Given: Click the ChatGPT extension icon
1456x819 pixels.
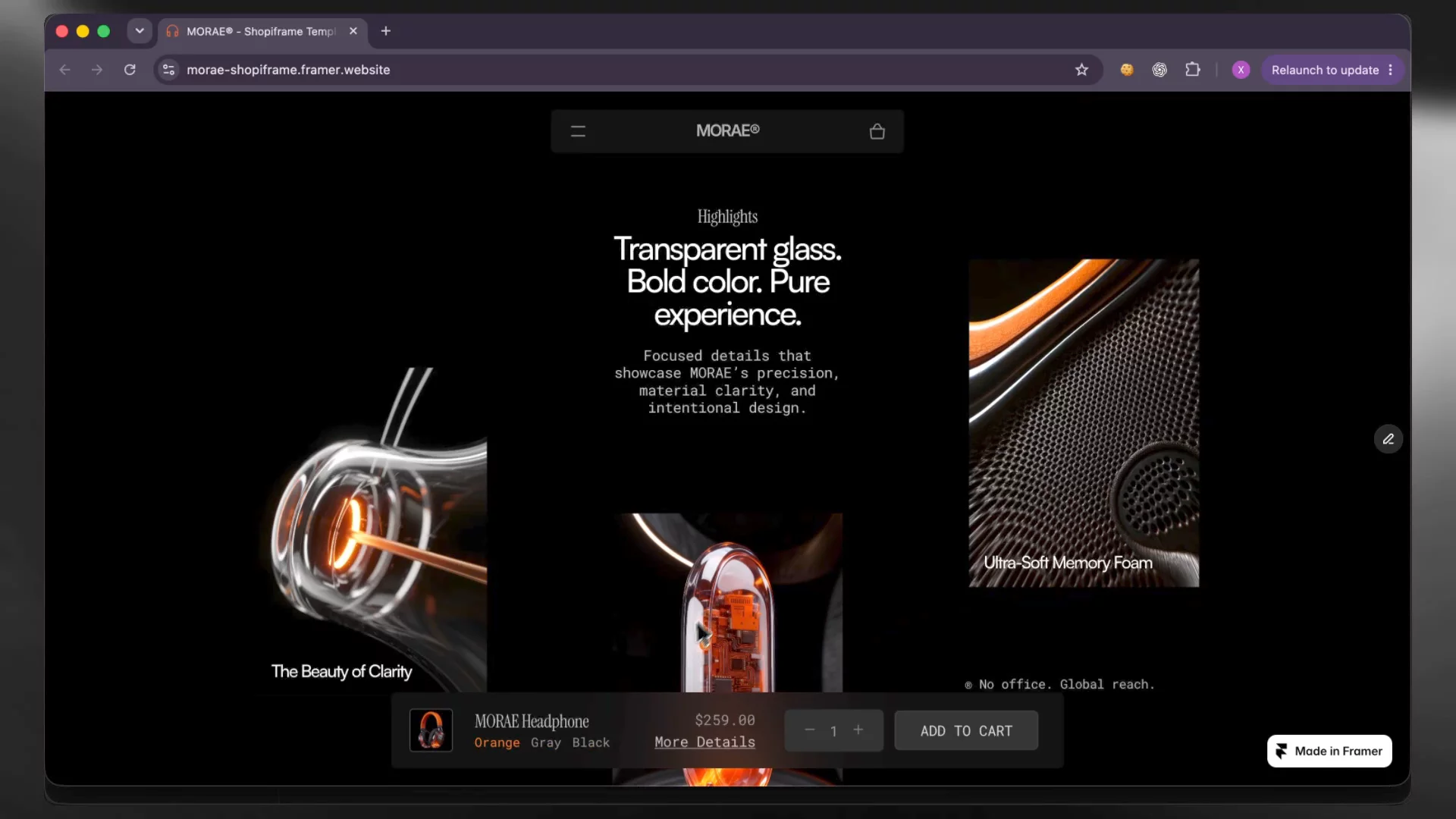Looking at the screenshot, I should [1159, 70].
